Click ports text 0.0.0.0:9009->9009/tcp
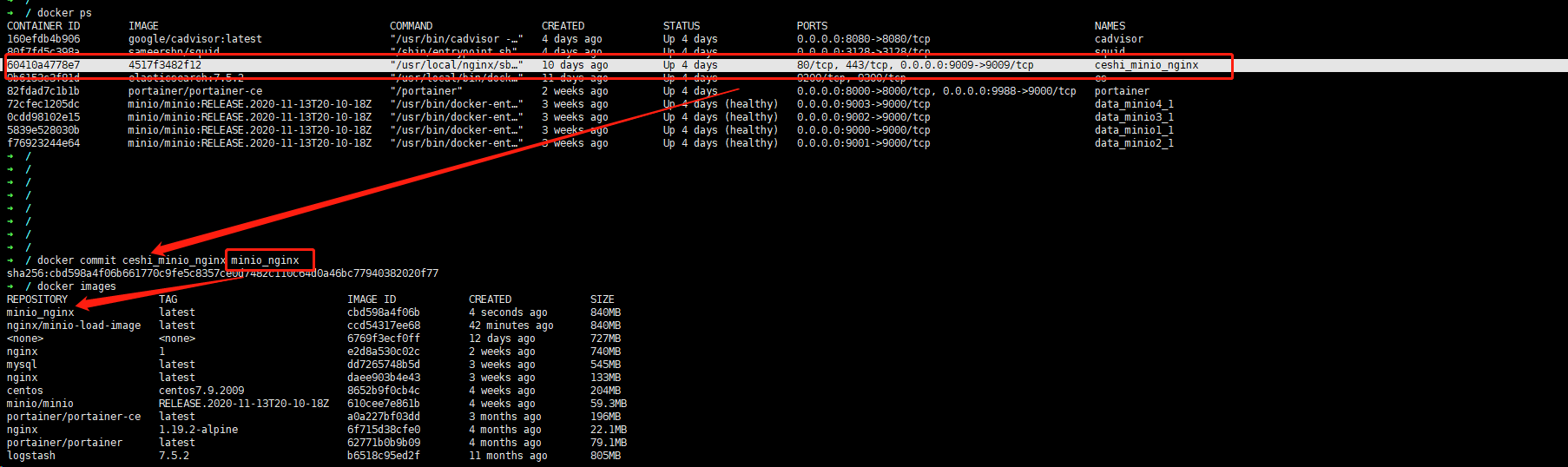1568x467 pixels. pos(967,65)
